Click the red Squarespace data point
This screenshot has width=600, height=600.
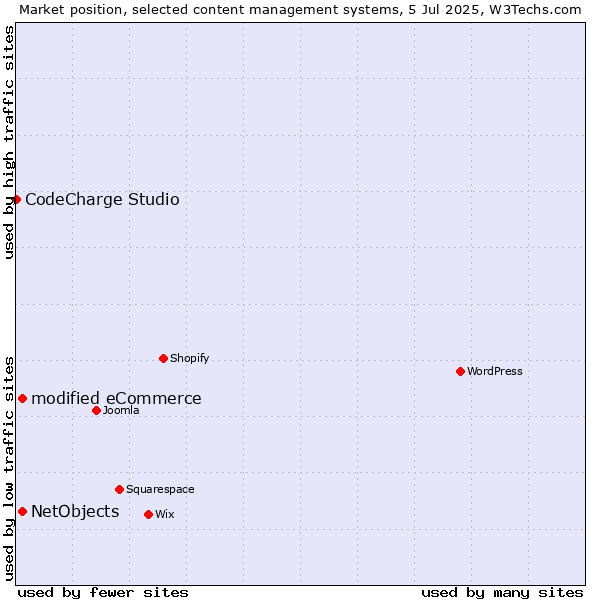pyautogui.click(x=119, y=489)
